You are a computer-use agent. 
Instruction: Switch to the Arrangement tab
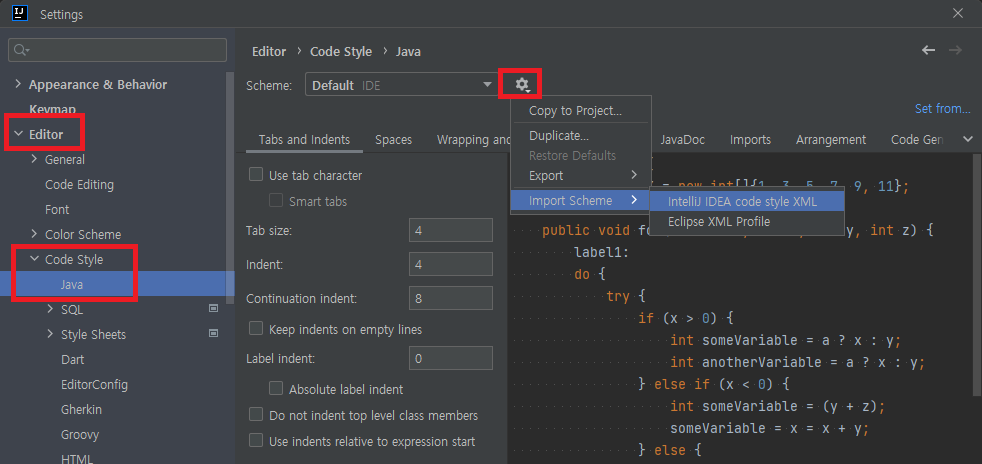point(830,139)
